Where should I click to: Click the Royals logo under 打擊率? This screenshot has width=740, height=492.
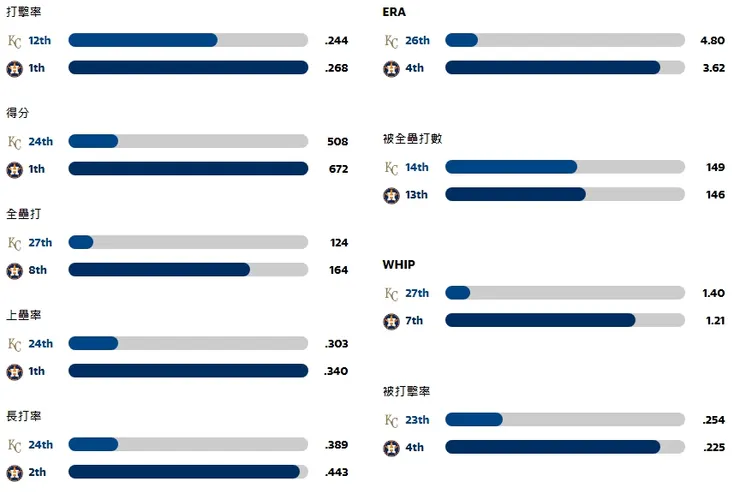(14, 41)
